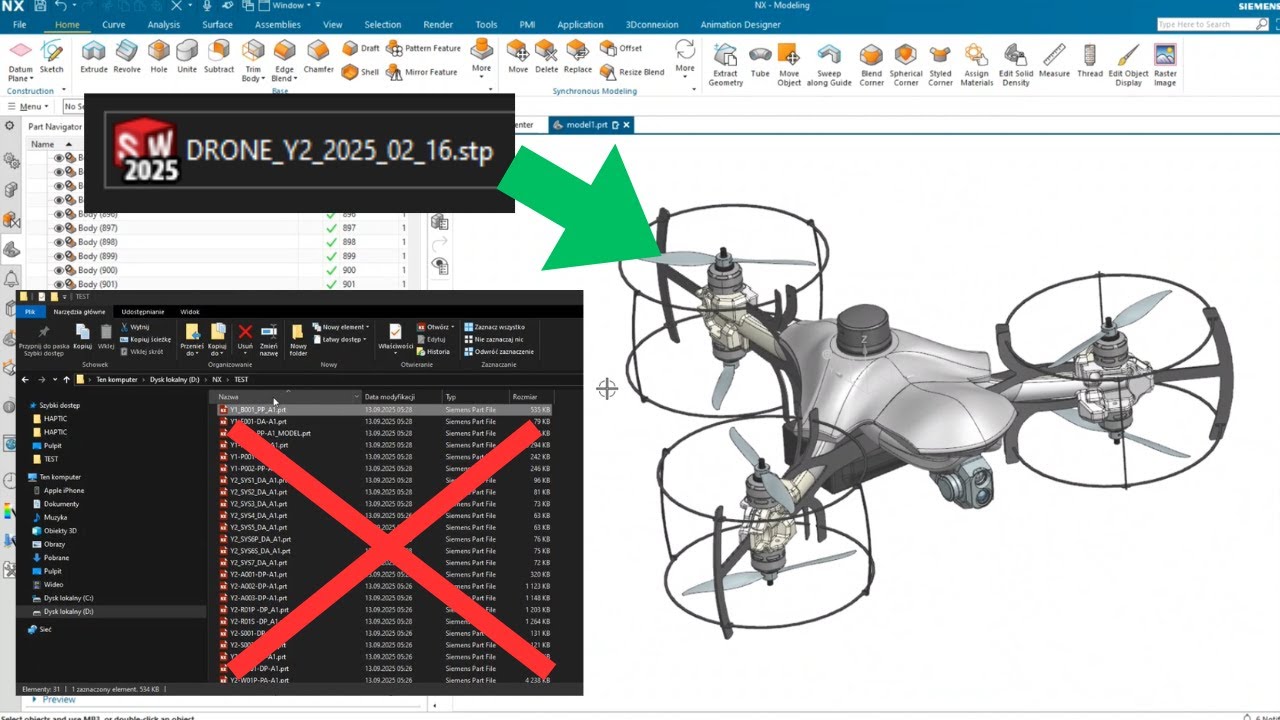Switch to the Curve ribbon tab
The image size is (1280, 720).
[114, 24]
